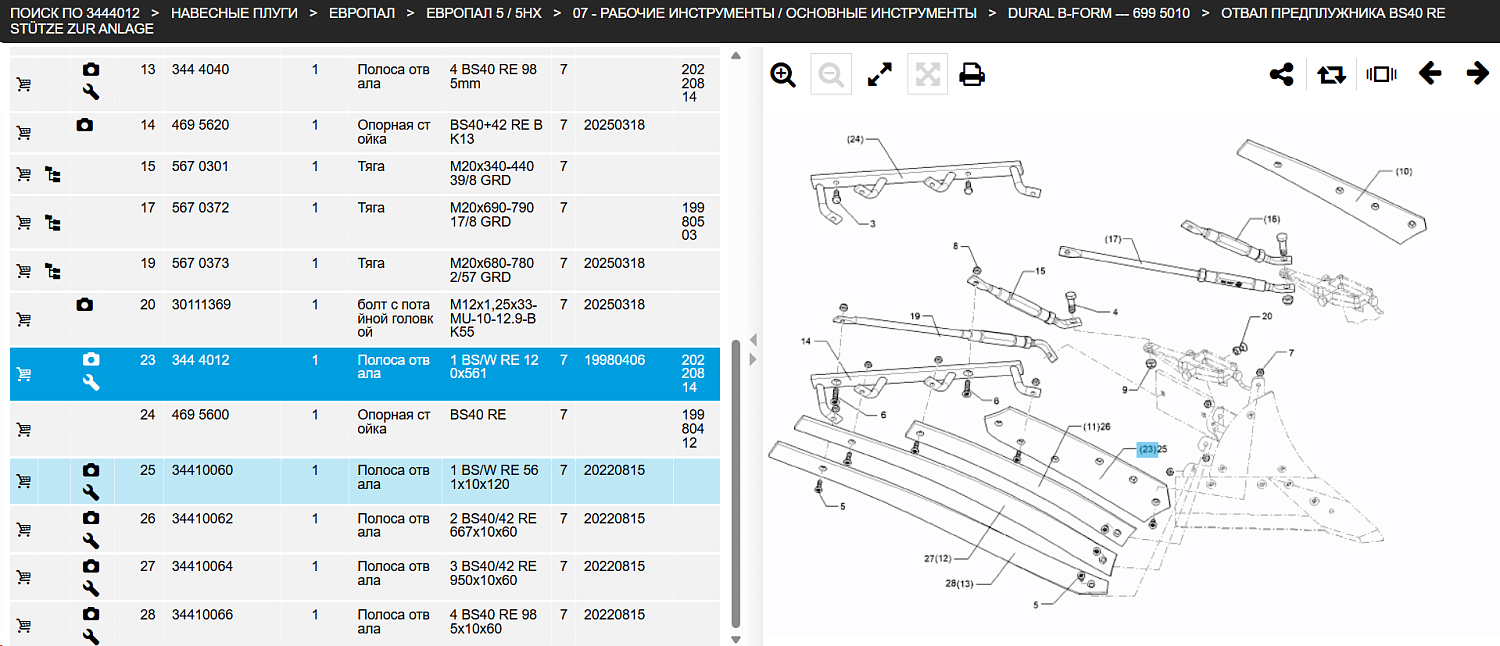This screenshot has width=1500, height=646.
Task: Click the parts list scrollbar thumb
Action: [x=736, y=483]
